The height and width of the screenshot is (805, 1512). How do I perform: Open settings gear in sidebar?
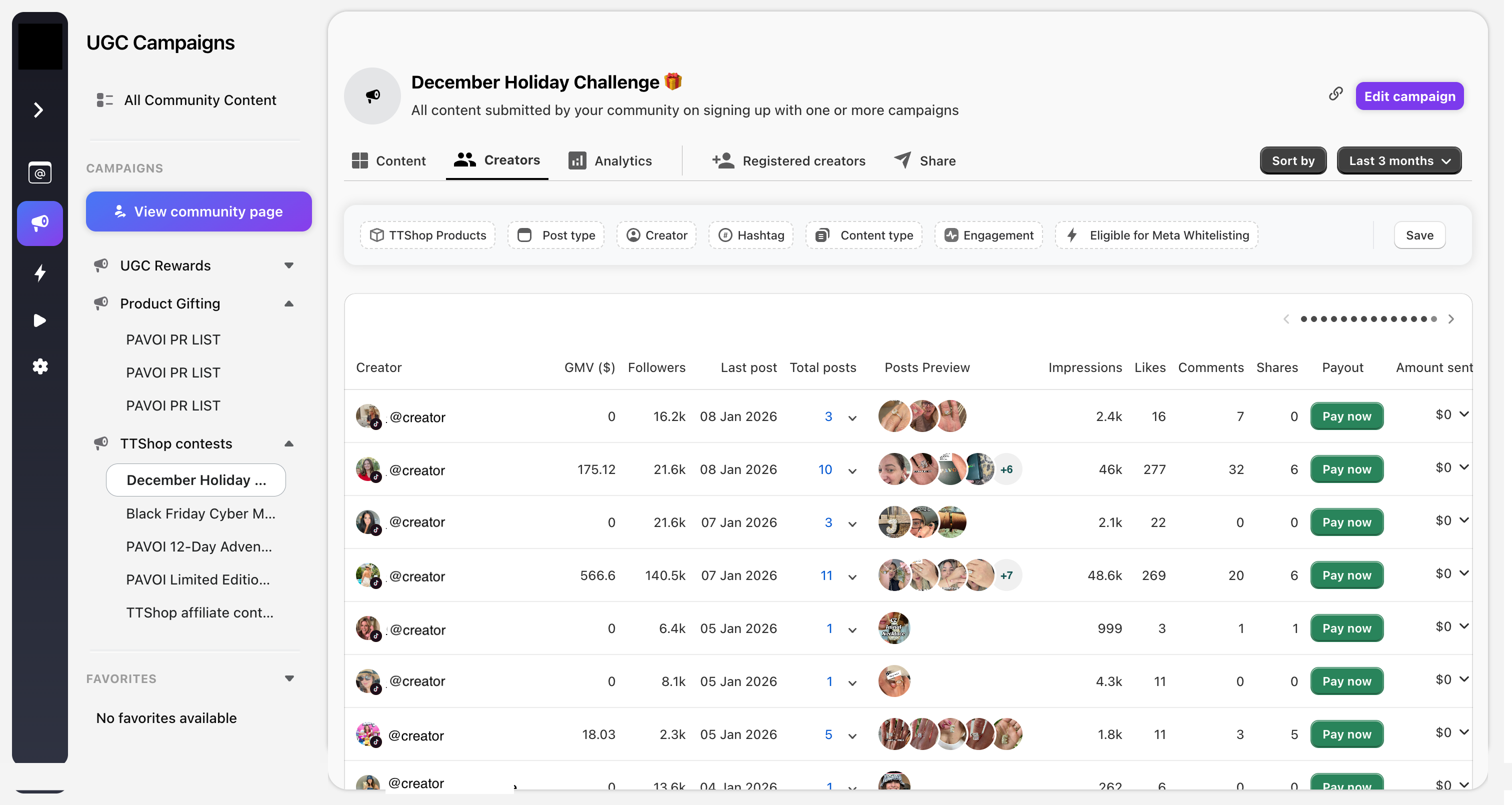coord(40,366)
